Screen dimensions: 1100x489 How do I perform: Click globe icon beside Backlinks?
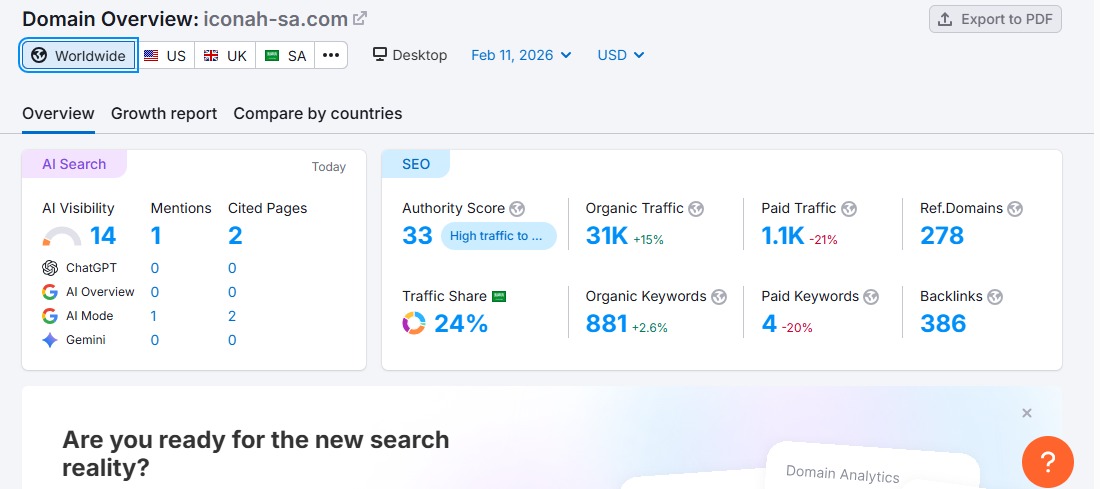pos(995,297)
